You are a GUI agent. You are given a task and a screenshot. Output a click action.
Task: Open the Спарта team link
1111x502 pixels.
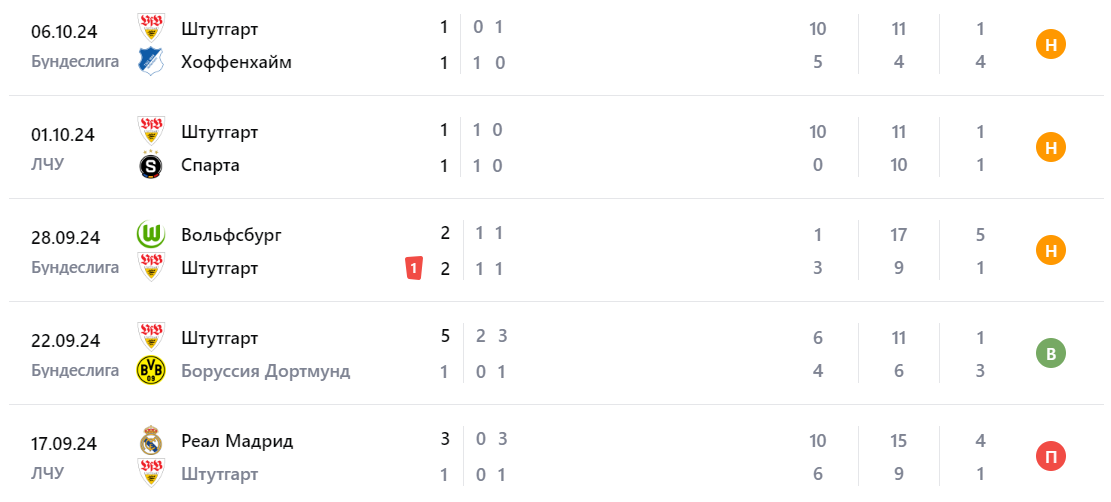[x=210, y=165]
